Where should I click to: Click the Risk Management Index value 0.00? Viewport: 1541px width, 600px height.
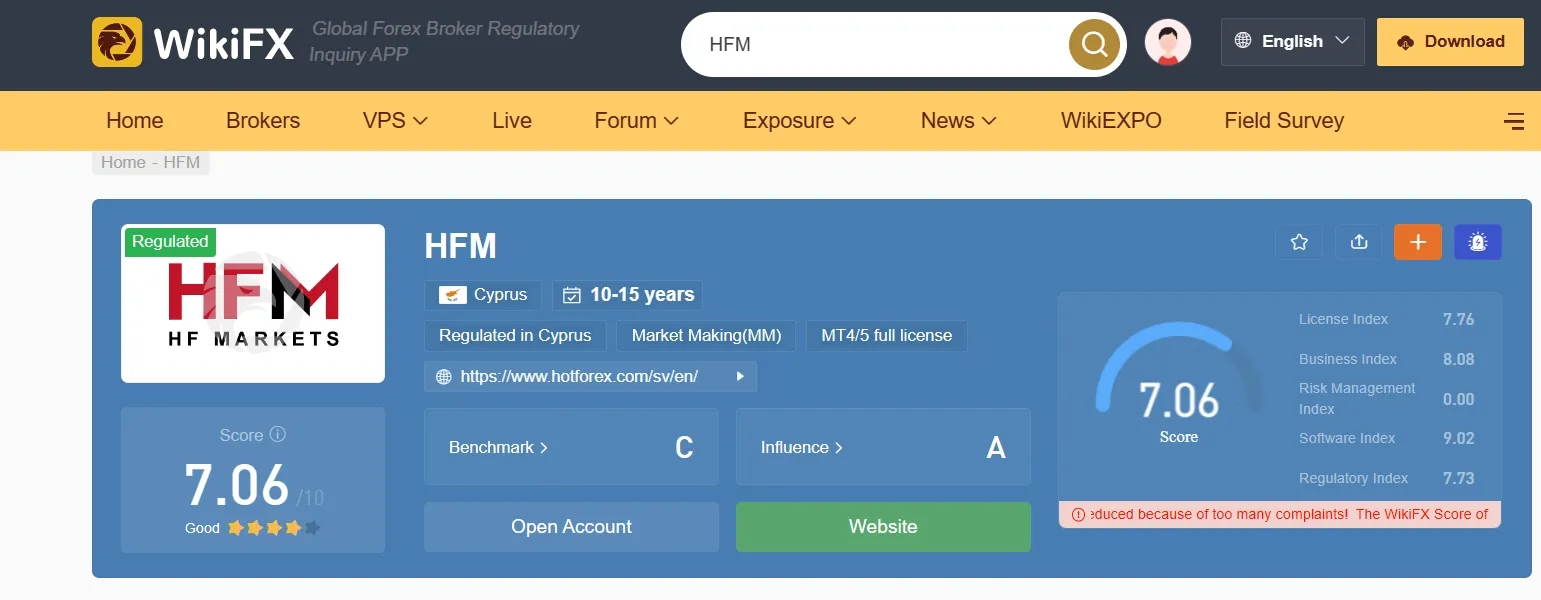click(x=1458, y=399)
